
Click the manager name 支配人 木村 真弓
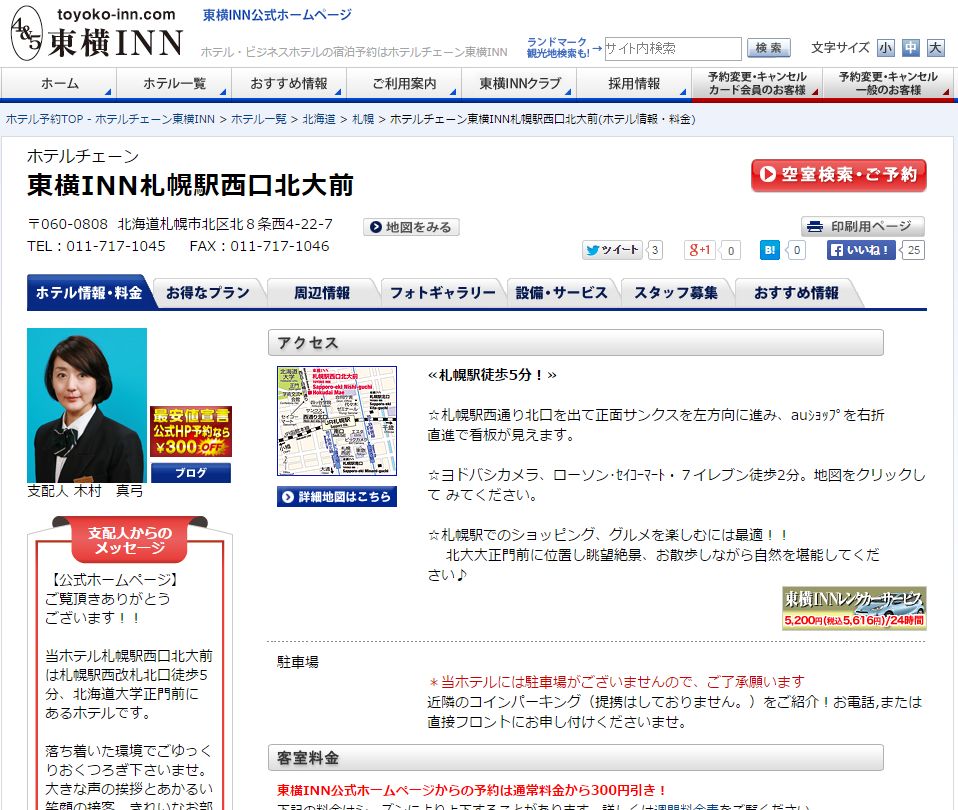click(85, 491)
